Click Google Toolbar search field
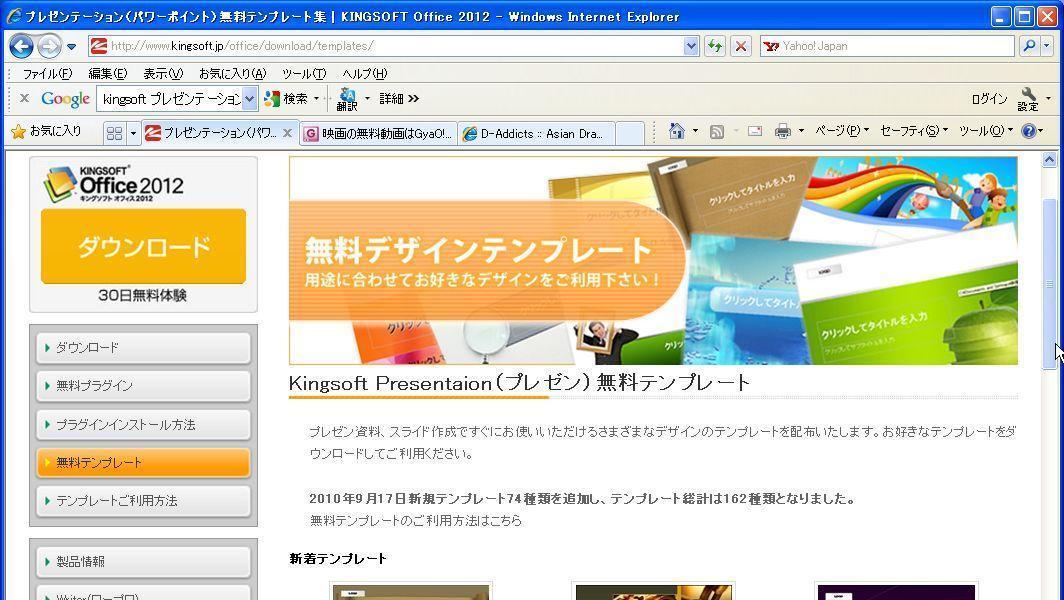Image resolution: width=1064 pixels, height=600 pixels. [x=170, y=99]
